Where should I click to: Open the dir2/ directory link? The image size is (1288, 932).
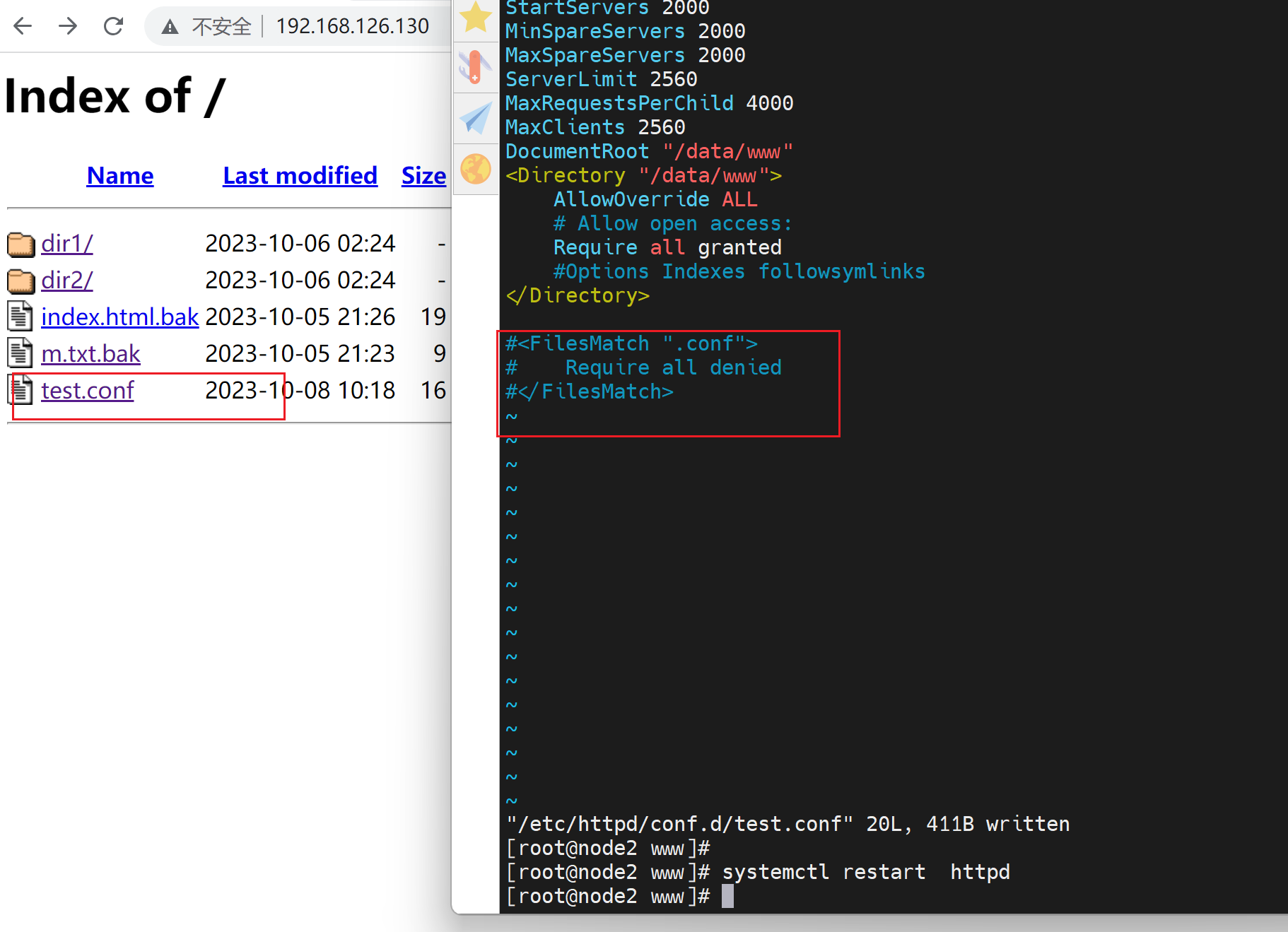66,280
